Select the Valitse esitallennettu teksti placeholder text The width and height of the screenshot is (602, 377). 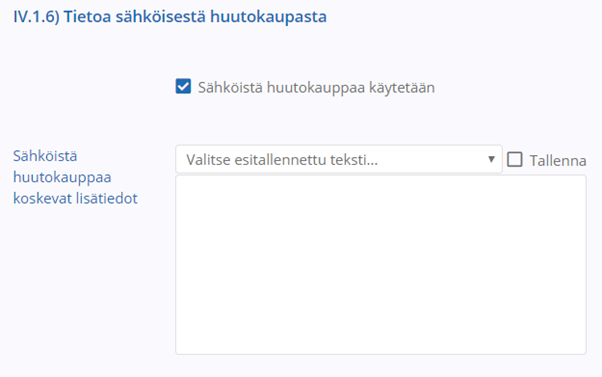pos(282,160)
